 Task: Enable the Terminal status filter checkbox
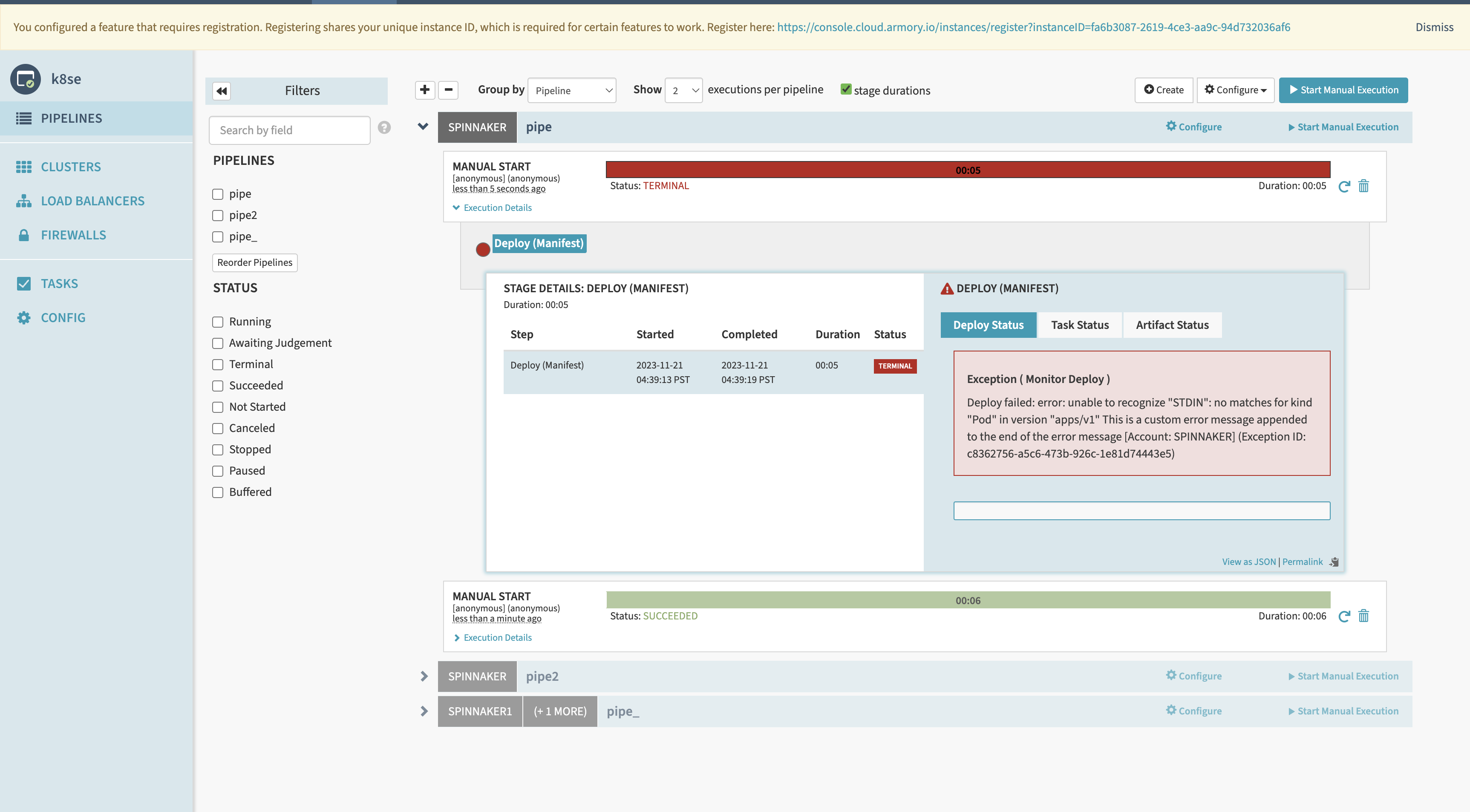click(217, 365)
